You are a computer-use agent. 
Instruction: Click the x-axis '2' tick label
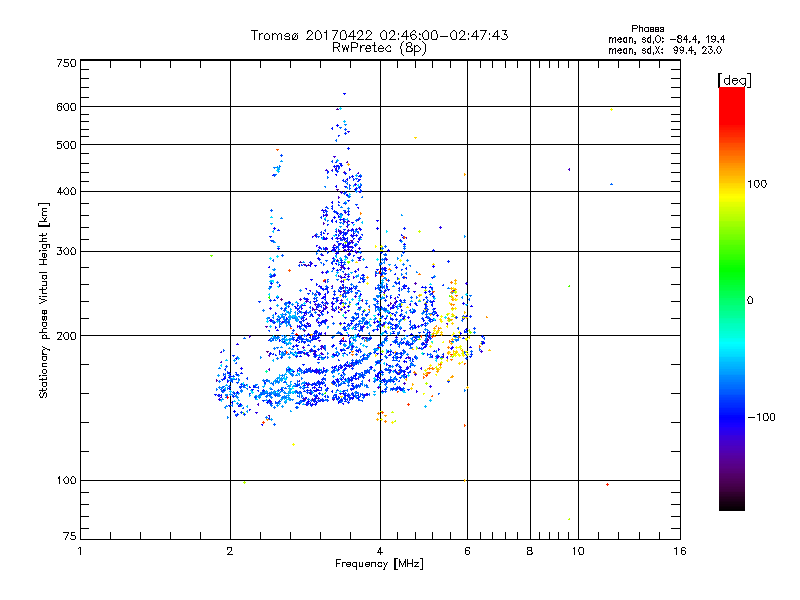230,551
